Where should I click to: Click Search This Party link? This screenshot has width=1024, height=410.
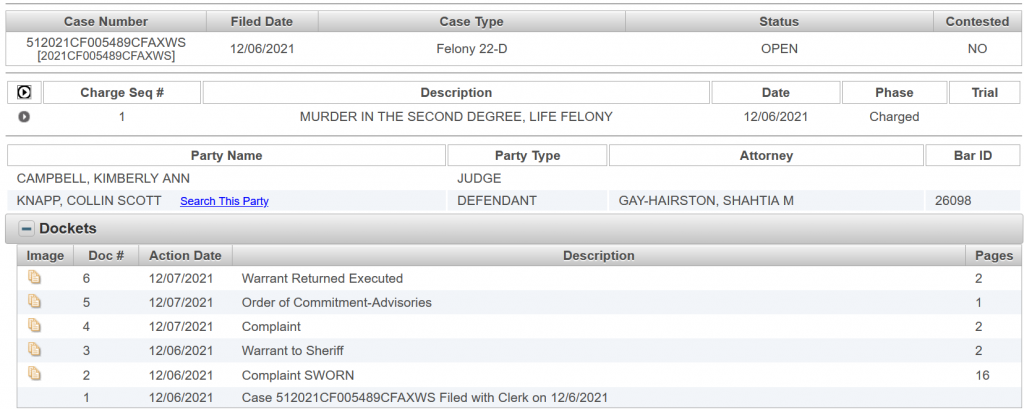pos(224,201)
